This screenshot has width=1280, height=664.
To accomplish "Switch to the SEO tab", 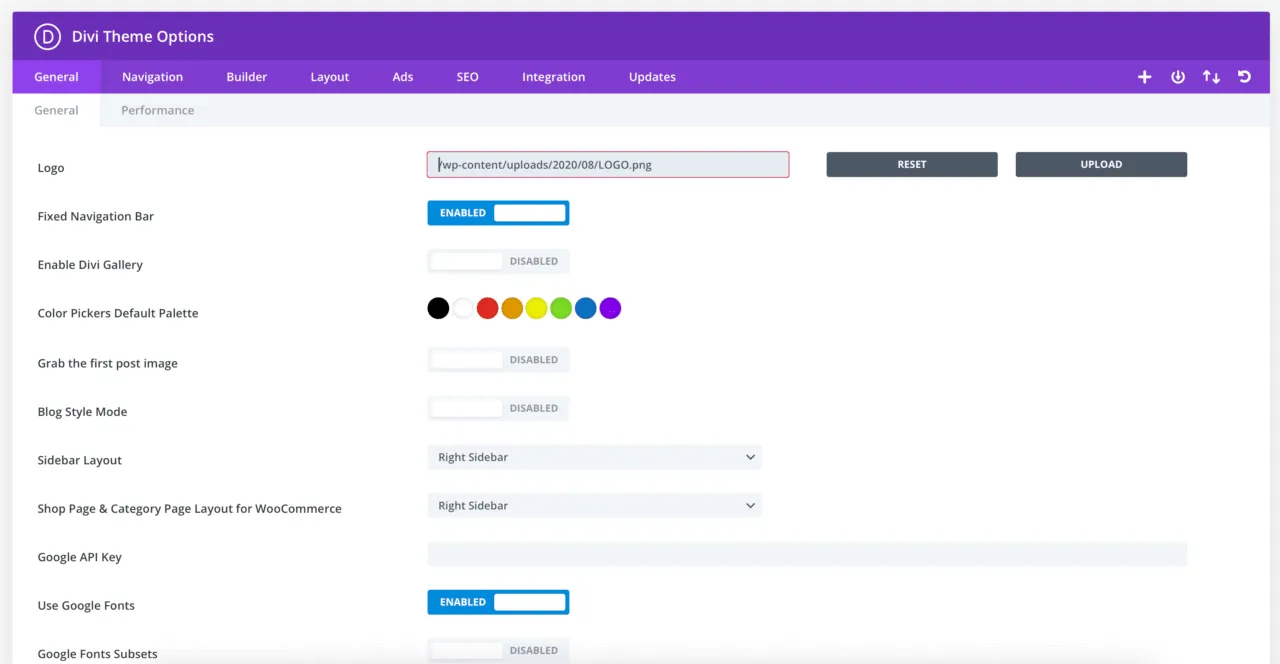I will (x=467, y=77).
